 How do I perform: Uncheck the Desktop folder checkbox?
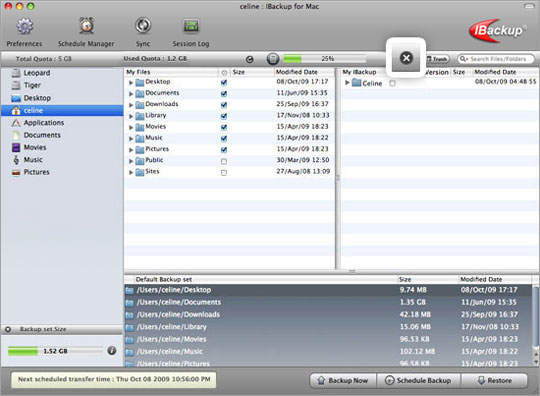click(224, 82)
